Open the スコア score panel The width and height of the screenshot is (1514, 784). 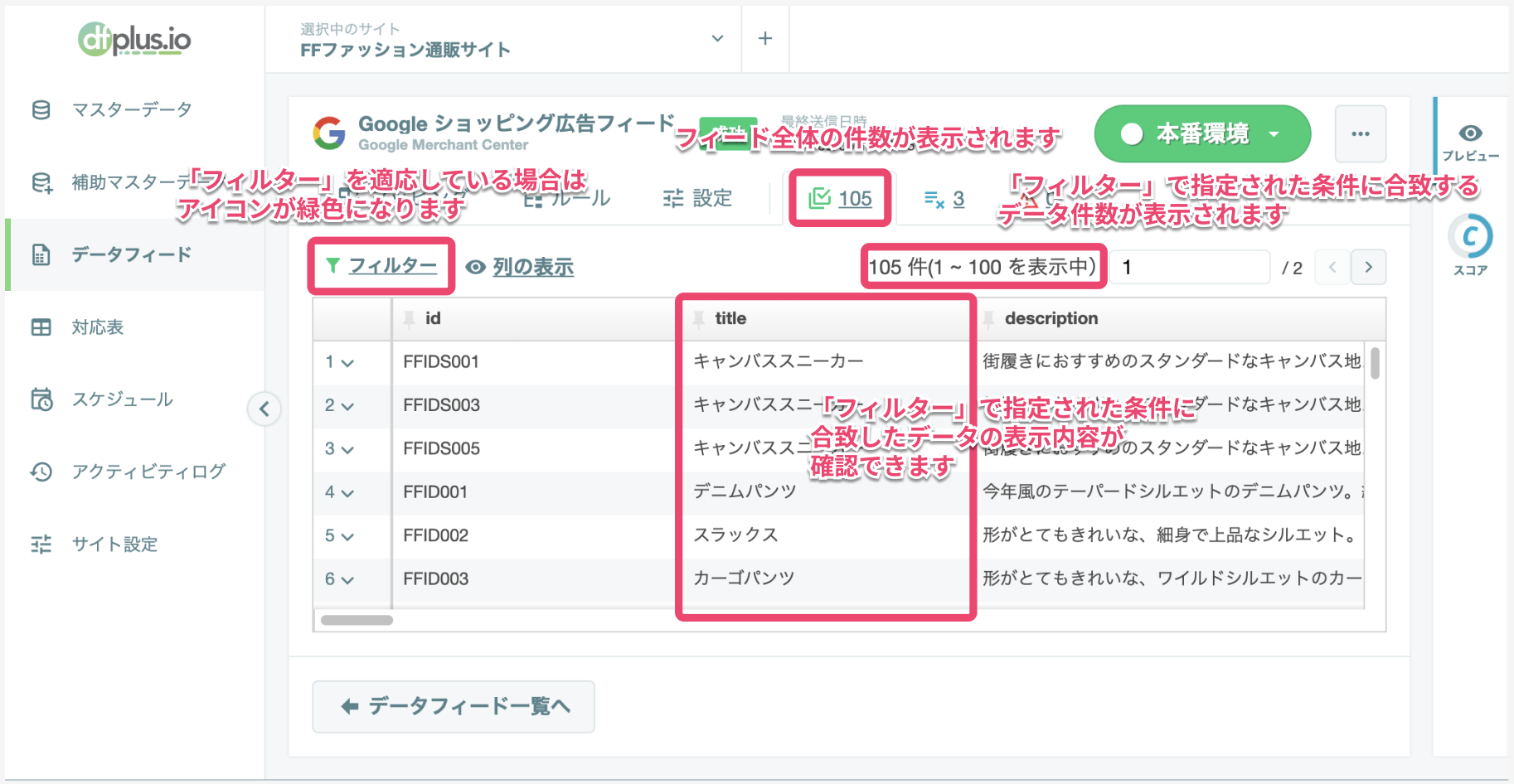pos(1471,245)
